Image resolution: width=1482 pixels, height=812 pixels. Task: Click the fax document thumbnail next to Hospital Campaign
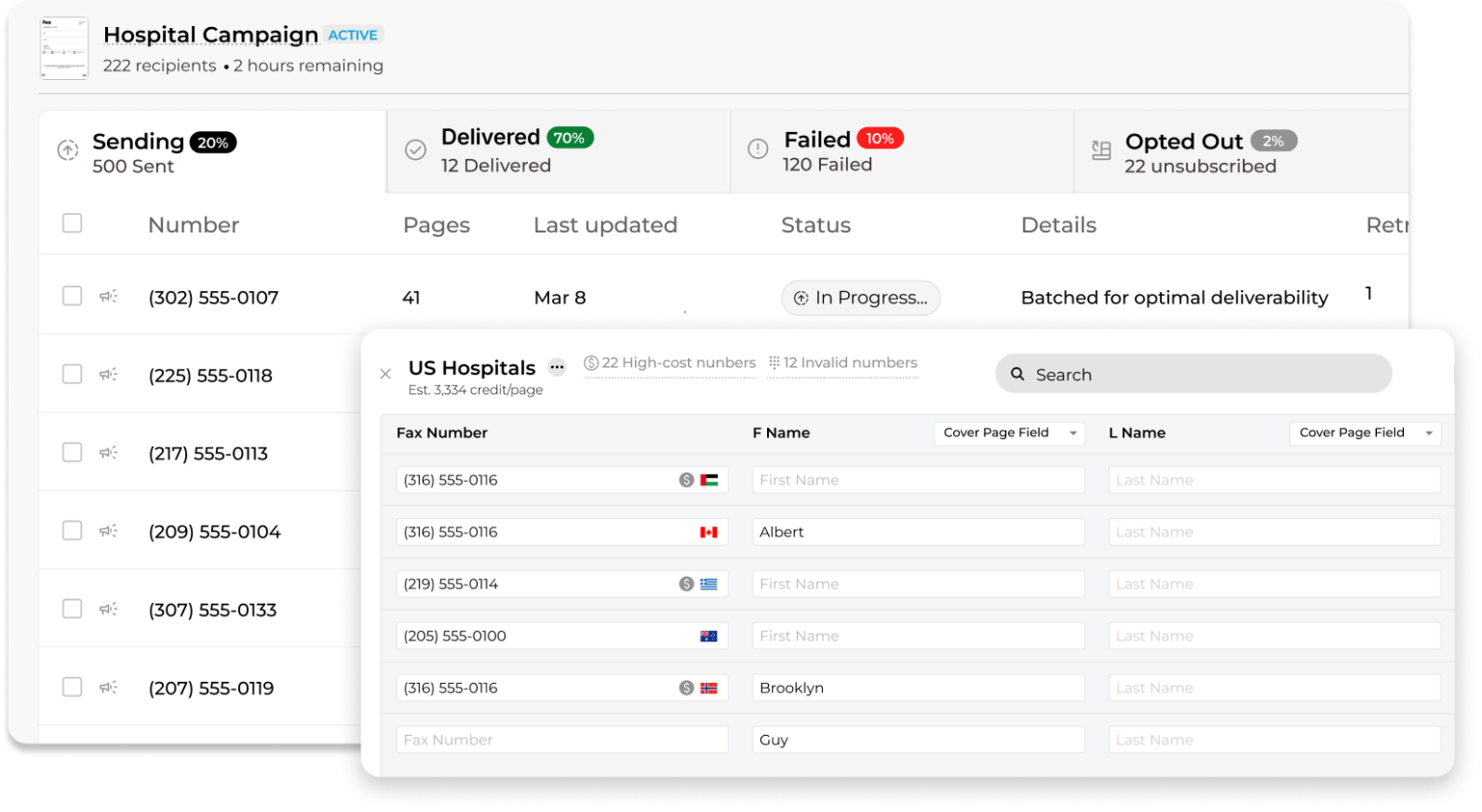pyautogui.click(x=64, y=46)
